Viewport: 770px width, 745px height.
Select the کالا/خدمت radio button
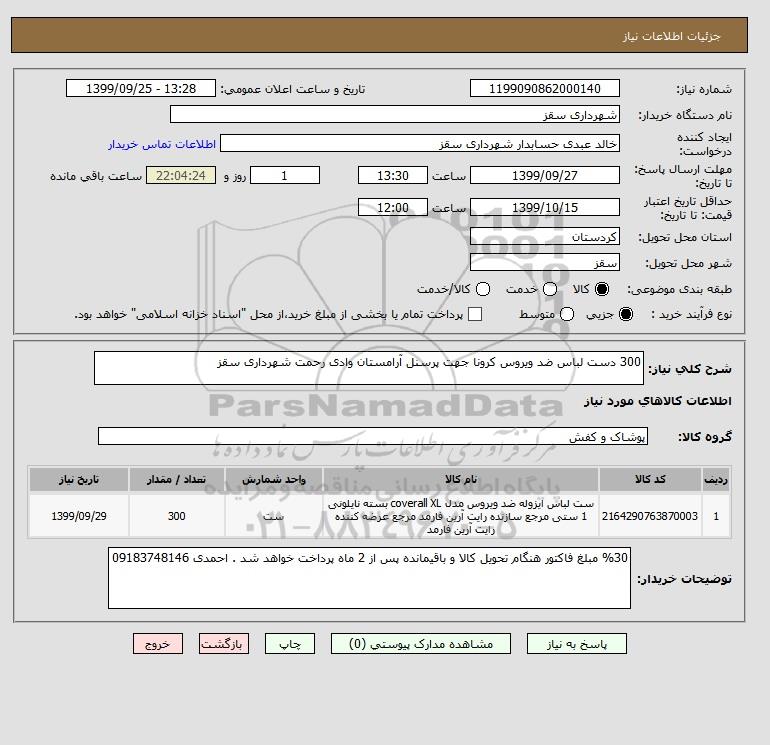point(483,289)
